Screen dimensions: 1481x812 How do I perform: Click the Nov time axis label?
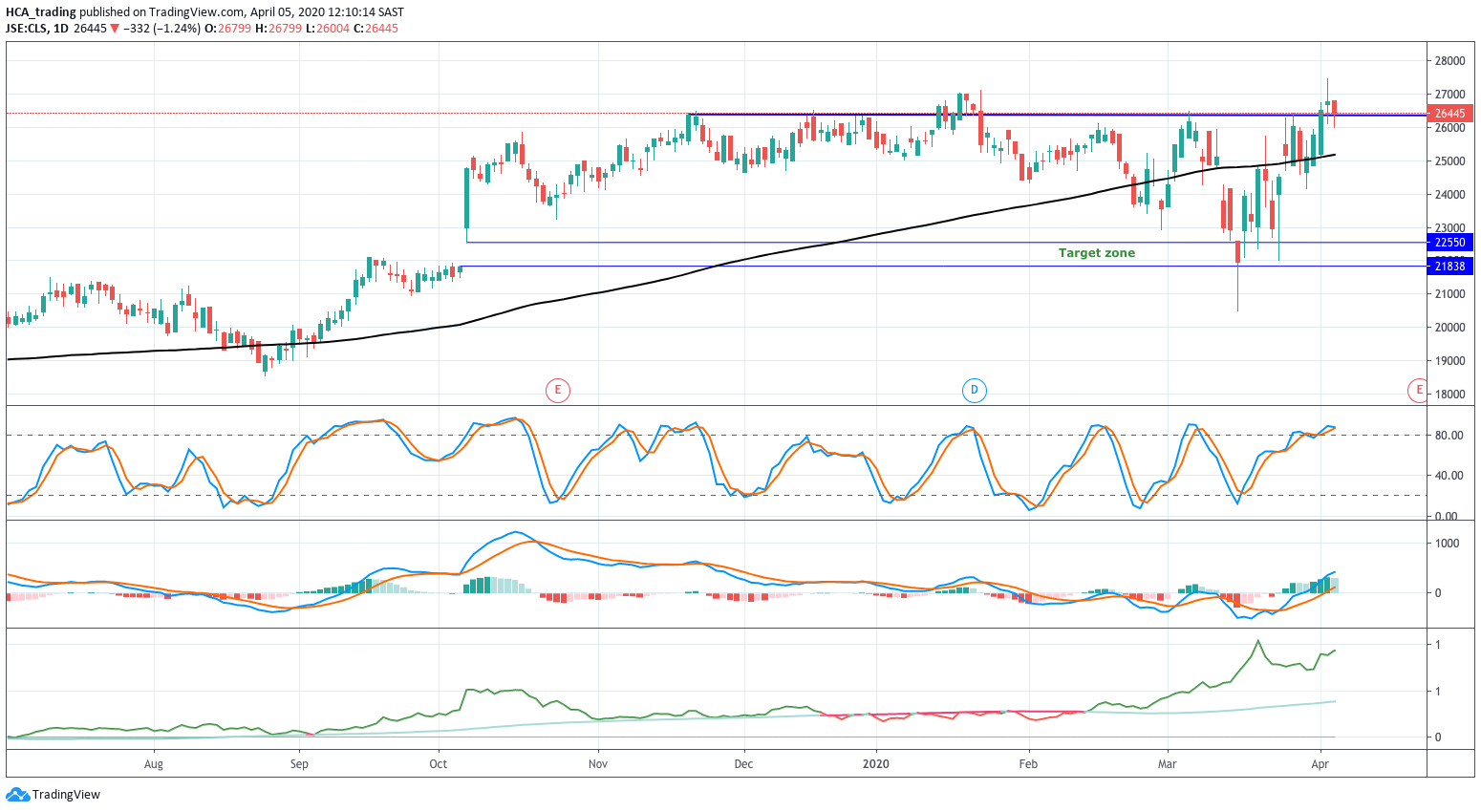(598, 764)
